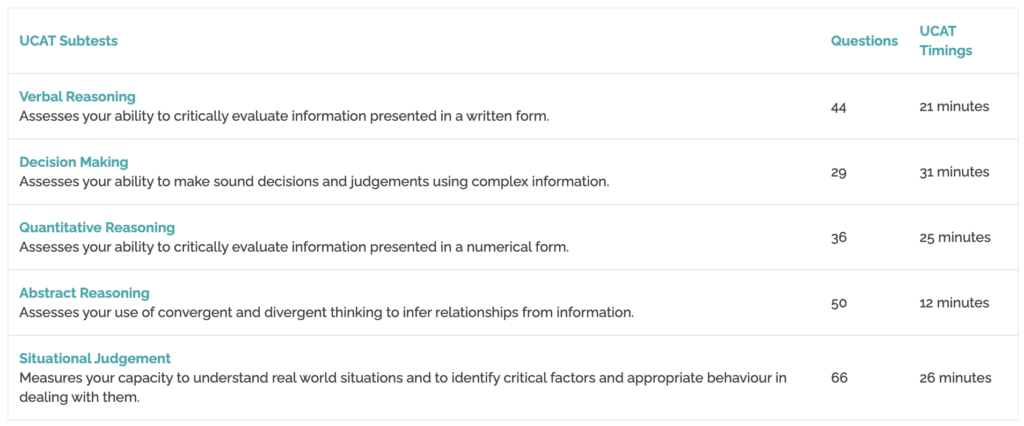The width and height of the screenshot is (1024, 426).
Task: Open the Abstract Reasoning link
Action: tap(84, 293)
